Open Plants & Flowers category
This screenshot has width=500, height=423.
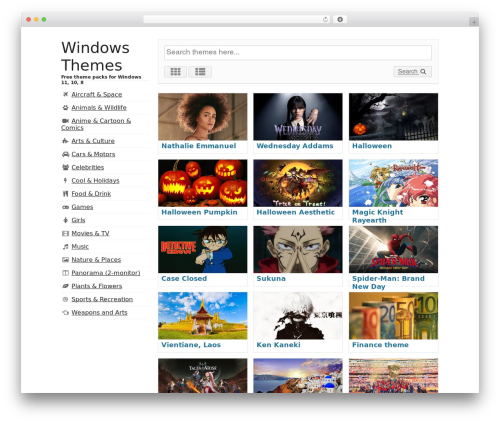(97, 286)
